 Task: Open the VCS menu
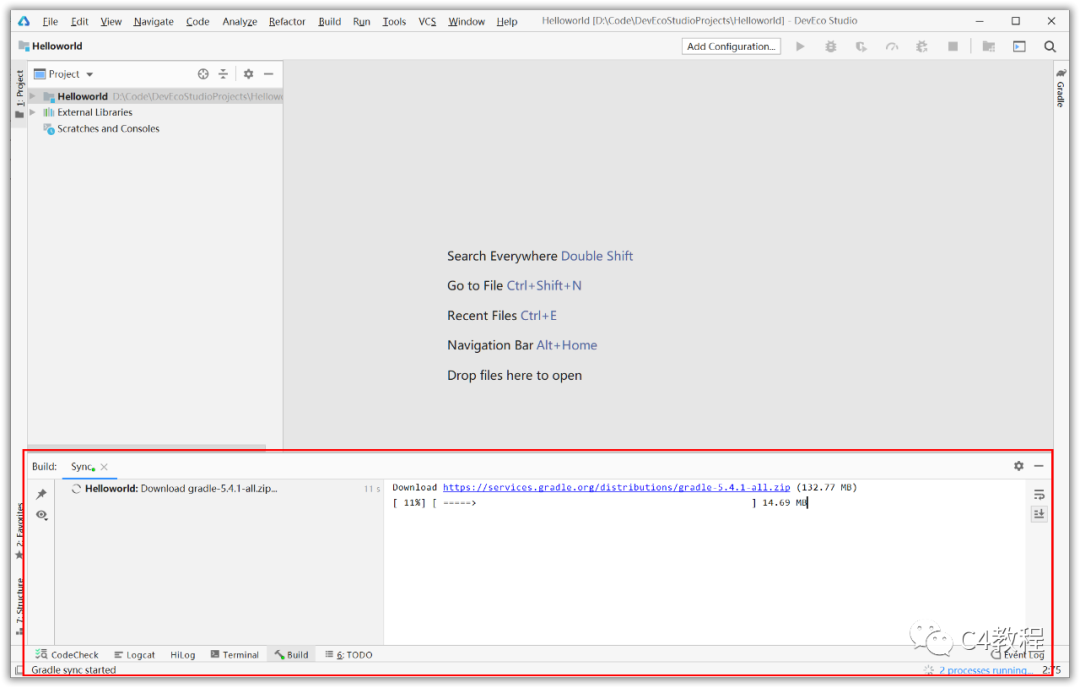[x=427, y=21]
